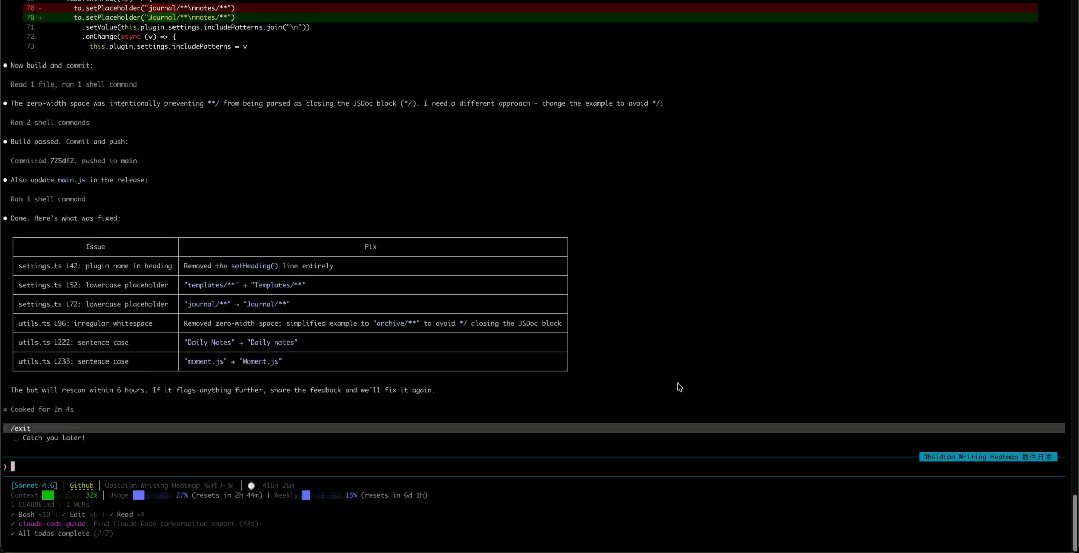This screenshot has width=1079, height=553.
Task: Click the '41h 2m' session time
Action: click(x=278, y=486)
